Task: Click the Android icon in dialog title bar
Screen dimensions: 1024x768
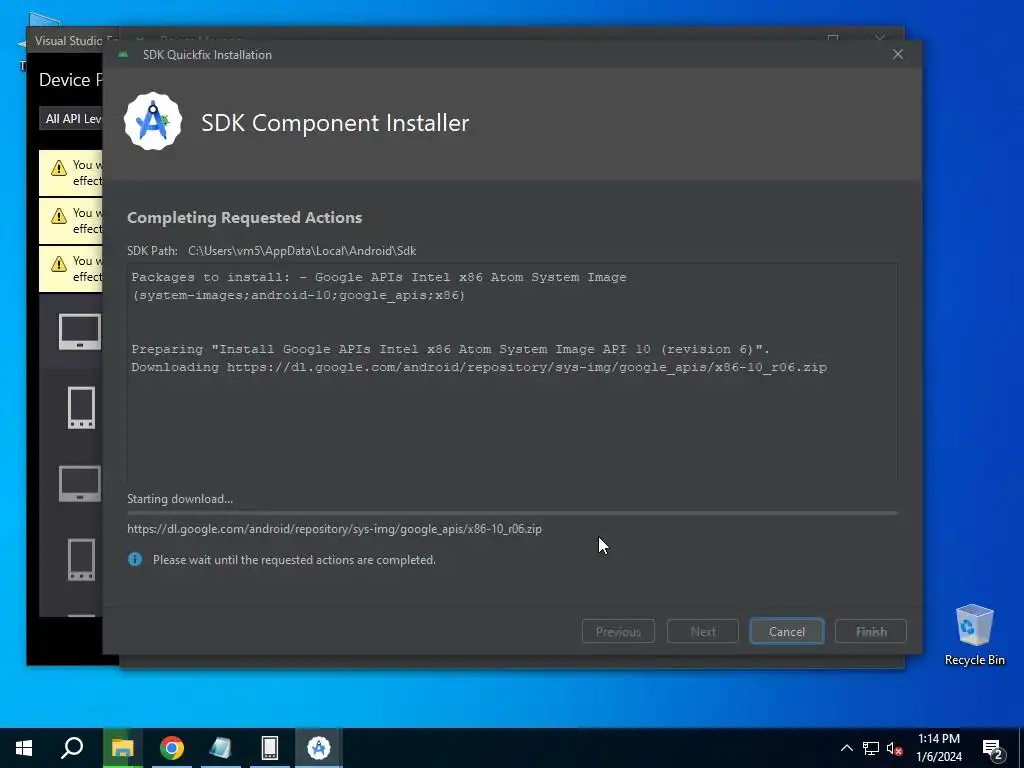Action: [123, 54]
